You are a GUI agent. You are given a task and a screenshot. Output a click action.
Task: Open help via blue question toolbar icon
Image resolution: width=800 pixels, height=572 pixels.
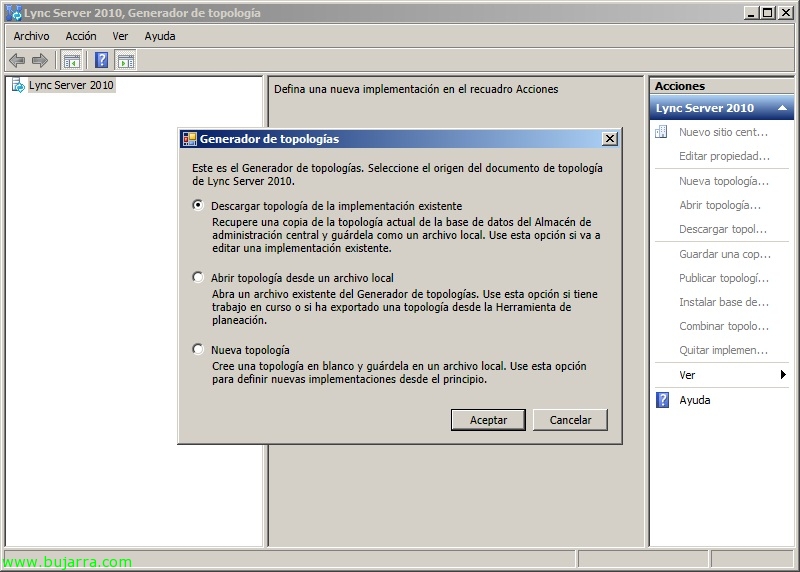(102, 60)
